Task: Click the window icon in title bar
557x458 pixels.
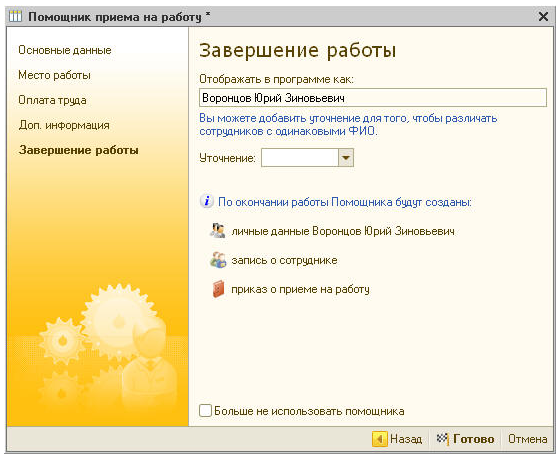Action: 15,16
